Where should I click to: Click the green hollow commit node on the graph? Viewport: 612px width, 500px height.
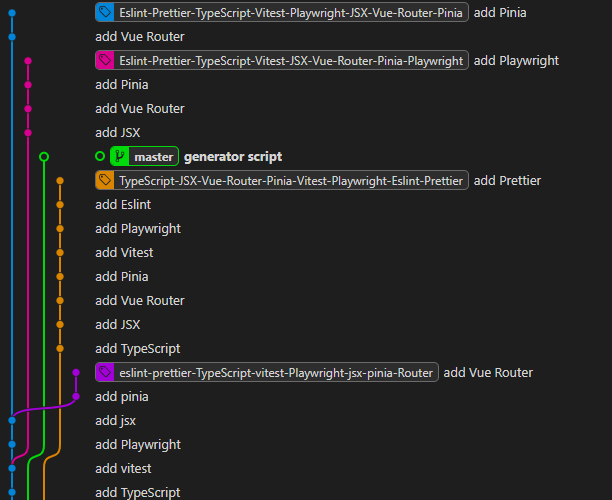[x=44, y=157]
